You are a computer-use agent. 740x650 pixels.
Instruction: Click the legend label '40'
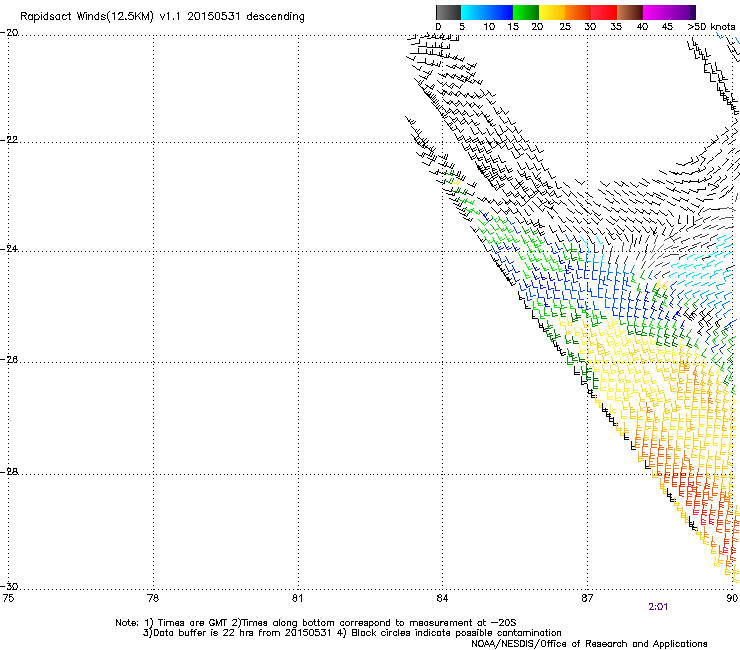click(x=642, y=27)
